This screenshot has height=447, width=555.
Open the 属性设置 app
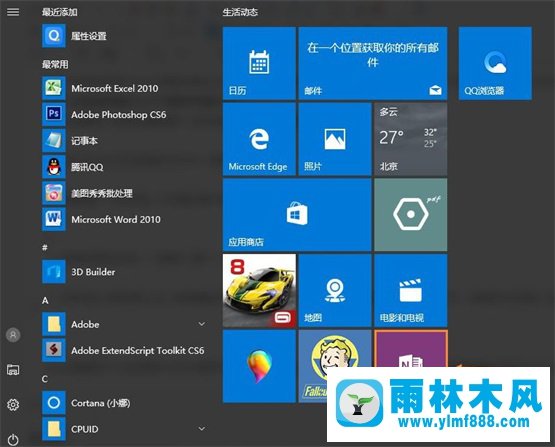(124, 36)
